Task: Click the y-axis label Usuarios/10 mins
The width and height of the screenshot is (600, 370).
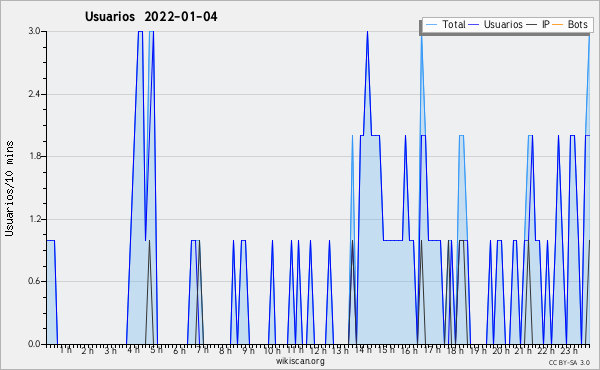Action: [x=9, y=188]
